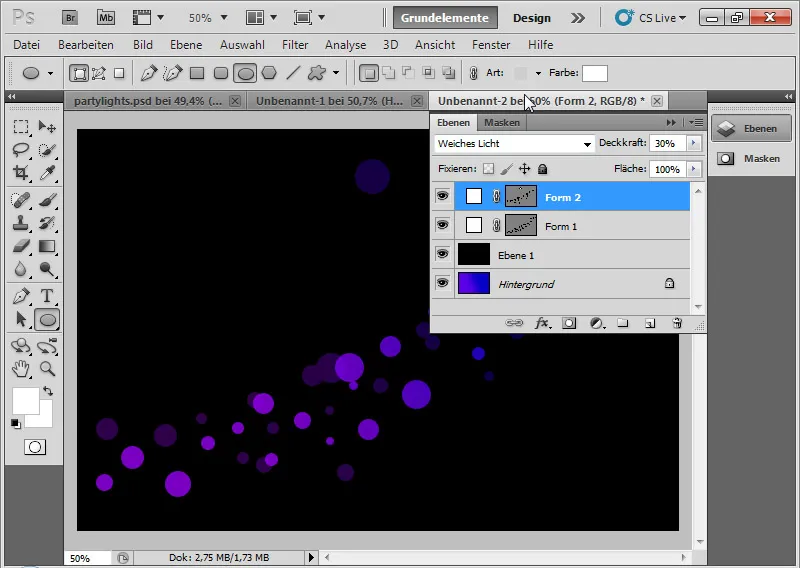800x568 pixels.
Task: Select the Path Selection arrow tool
Action: coord(21,319)
